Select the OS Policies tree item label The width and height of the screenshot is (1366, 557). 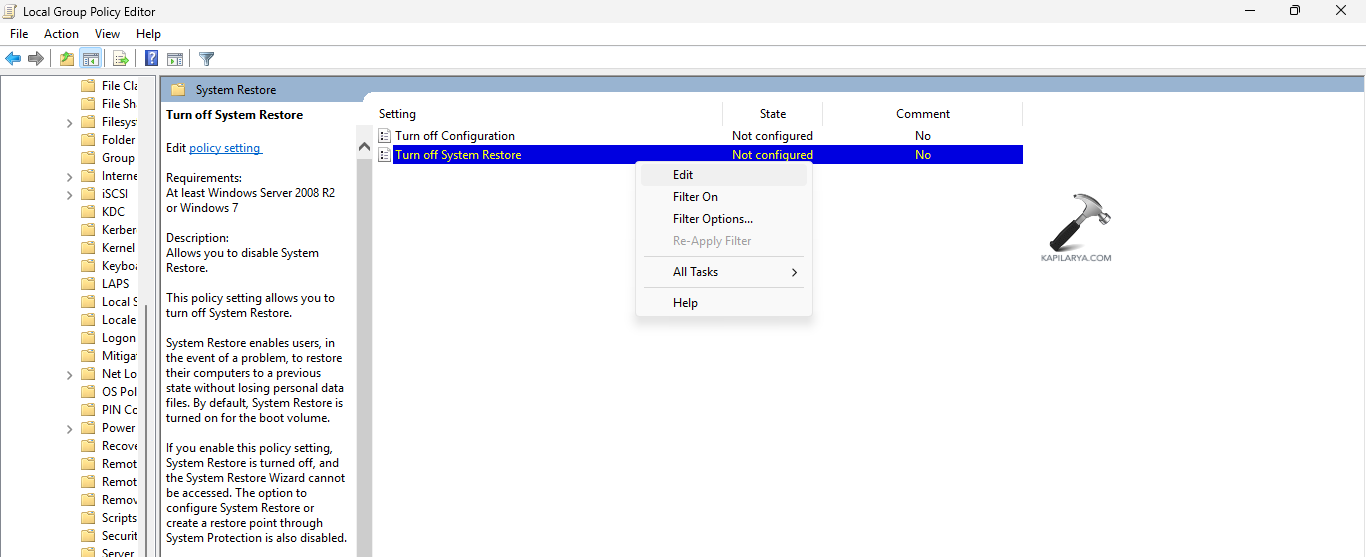click(x=120, y=392)
